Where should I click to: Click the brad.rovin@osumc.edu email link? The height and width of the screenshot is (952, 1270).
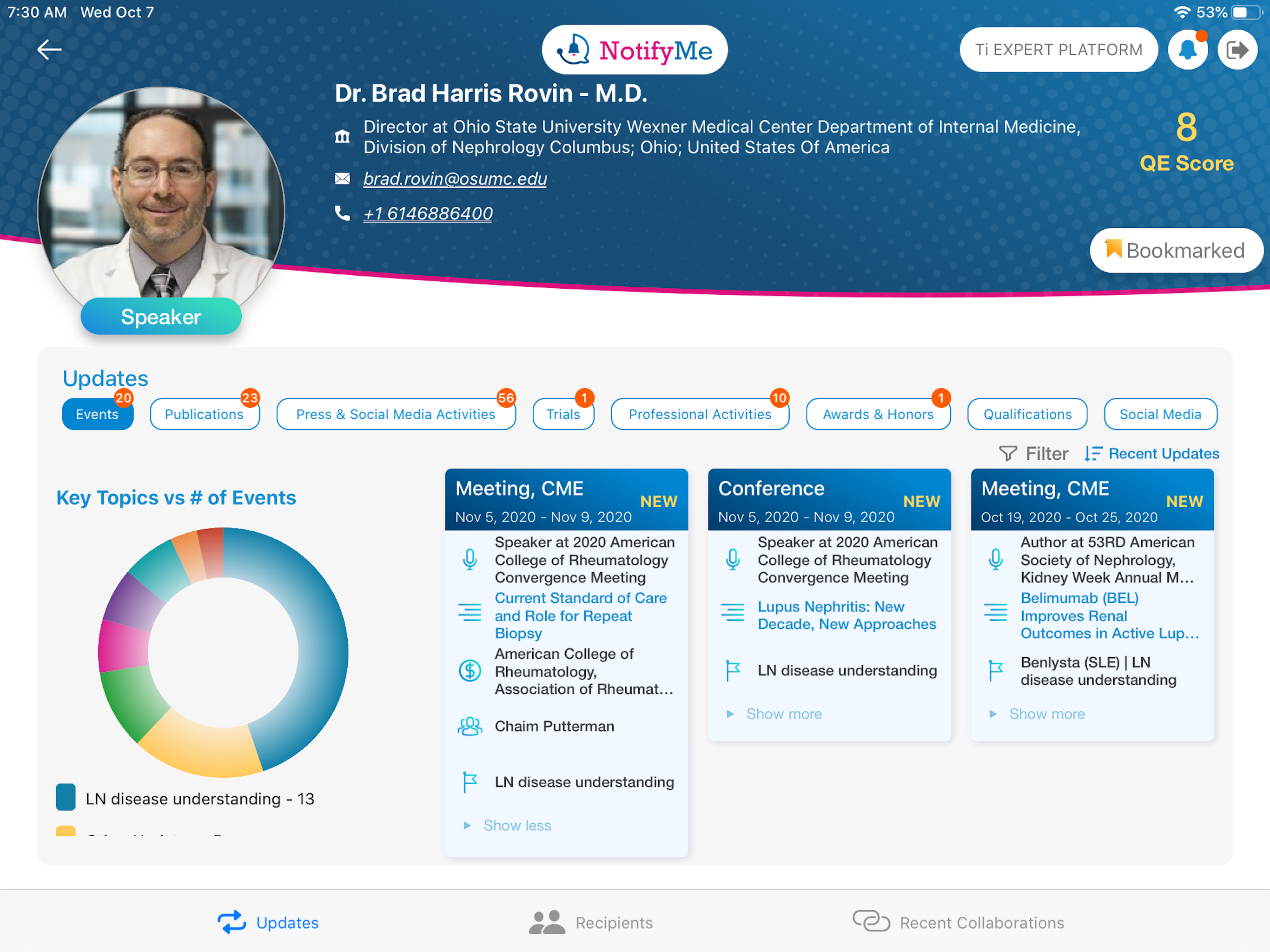point(455,178)
